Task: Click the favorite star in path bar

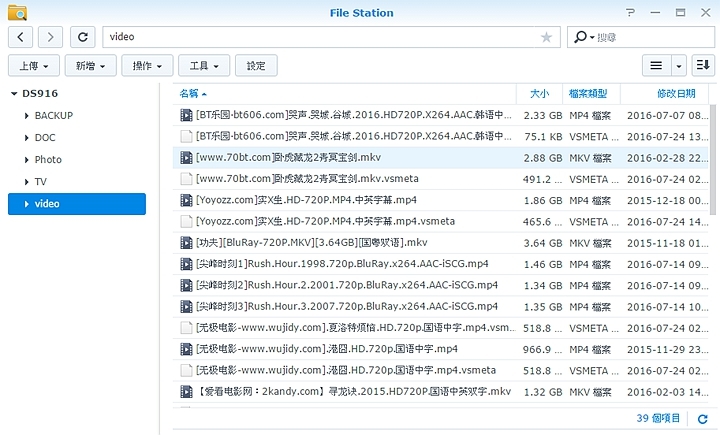Action: coord(546,37)
